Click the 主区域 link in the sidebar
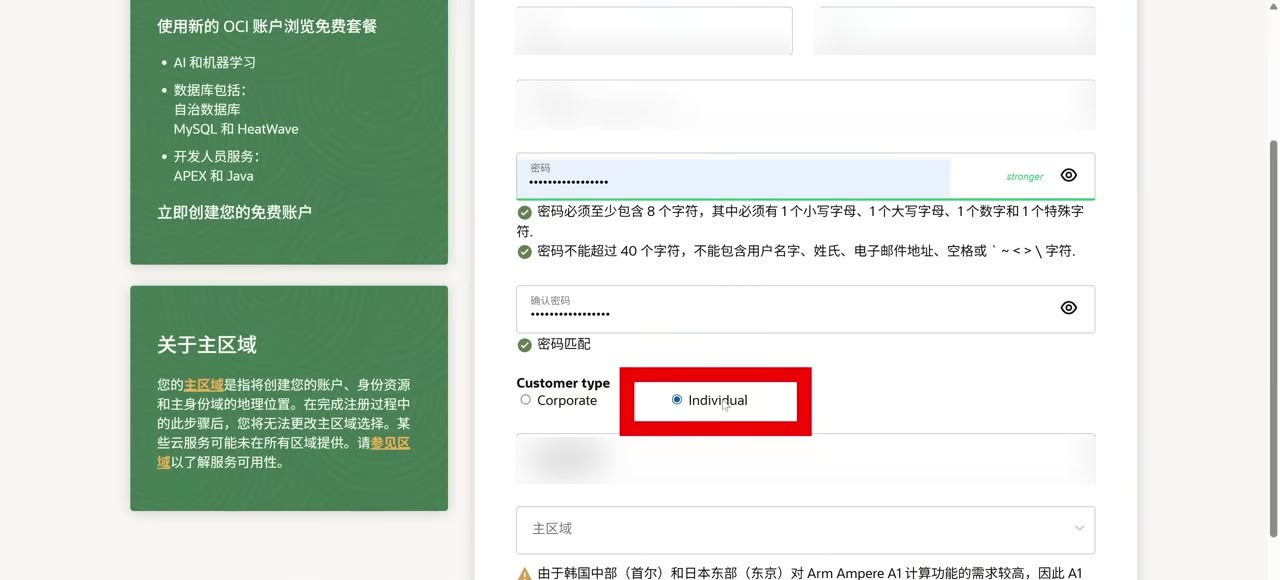1280x580 pixels. coord(203,385)
